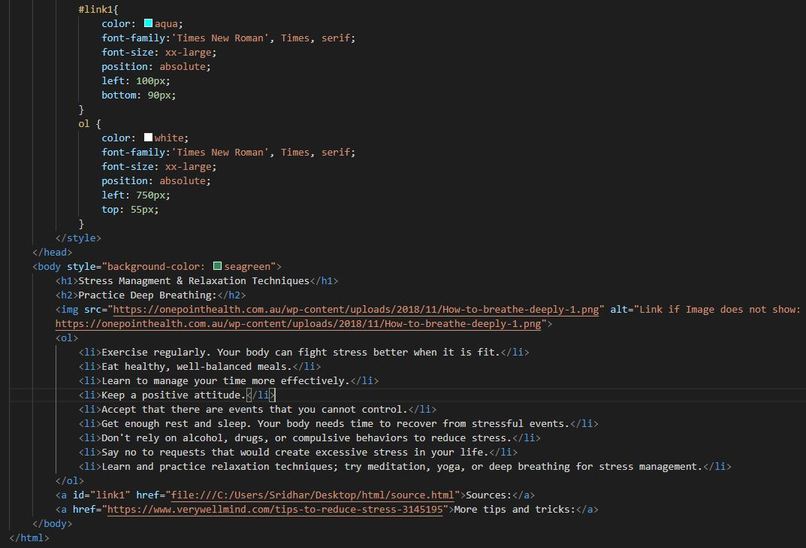The width and height of the screenshot is (806, 548).
Task: Click 'position: absolute;' in #link1 rule
Action: pos(156,66)
